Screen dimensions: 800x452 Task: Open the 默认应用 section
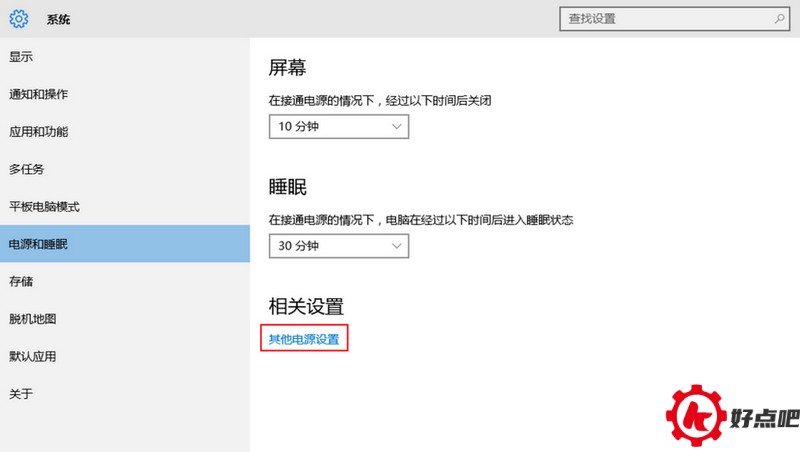(32, 356)
